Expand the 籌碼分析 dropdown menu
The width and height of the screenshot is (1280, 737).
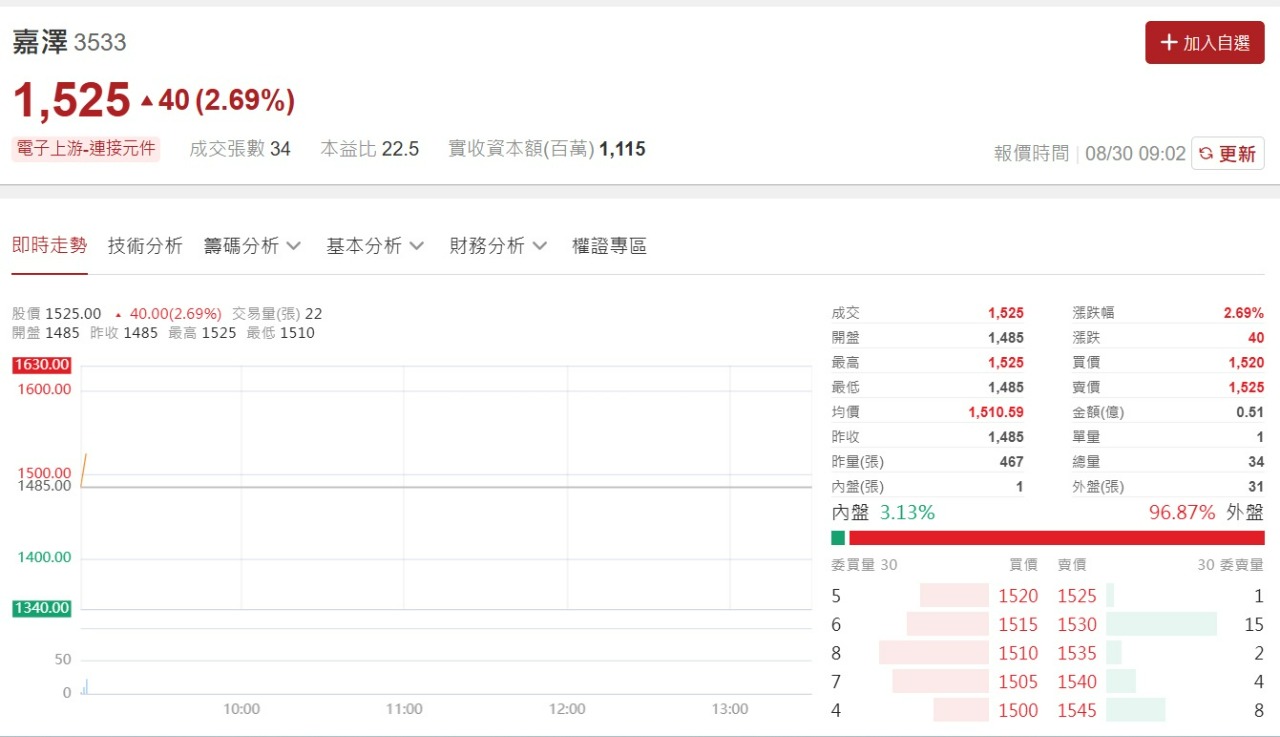252,246
